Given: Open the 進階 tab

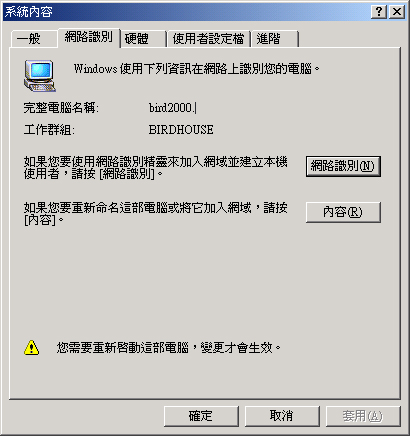Looking at the screenshot, I should (275, 39).
